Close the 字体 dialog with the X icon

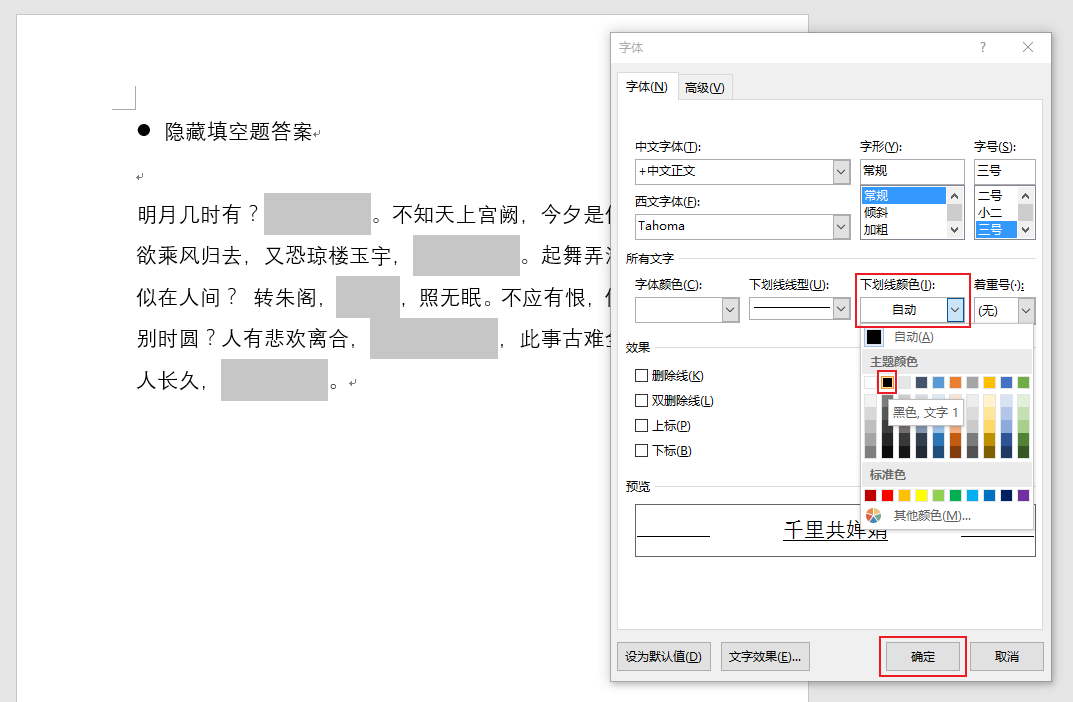click(1028, 47)
